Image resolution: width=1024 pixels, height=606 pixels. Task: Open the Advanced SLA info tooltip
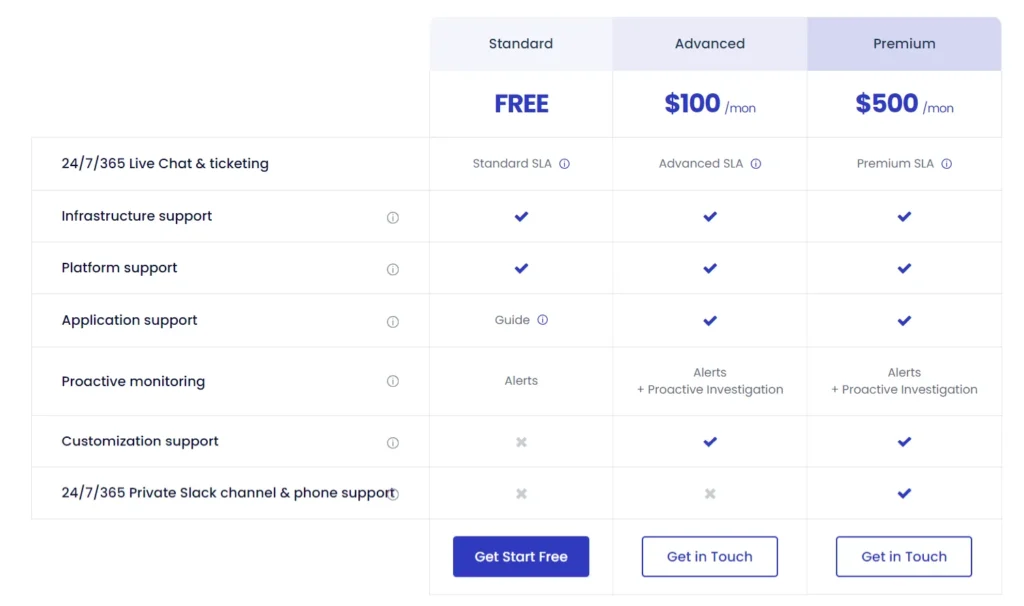pyautogui.click(x=756, y=163)
